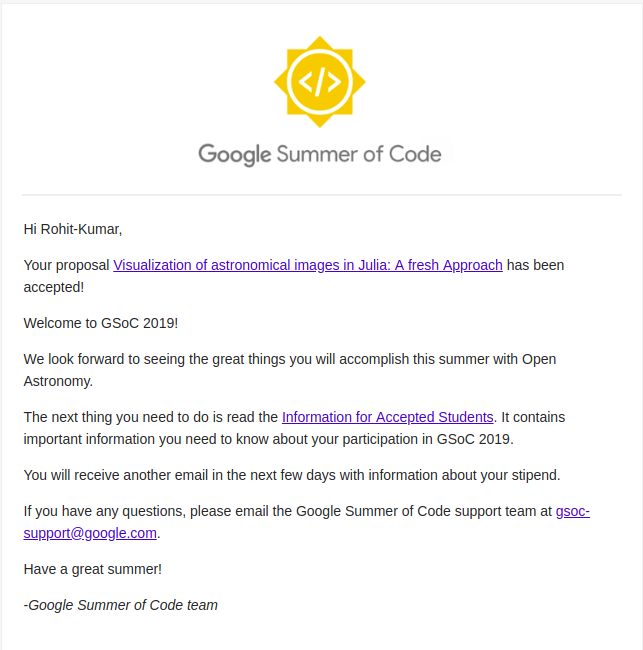Click "Summer of Code" in header wordmark
The height and width of the screenshot is (650, 643).
pos(359,154)
